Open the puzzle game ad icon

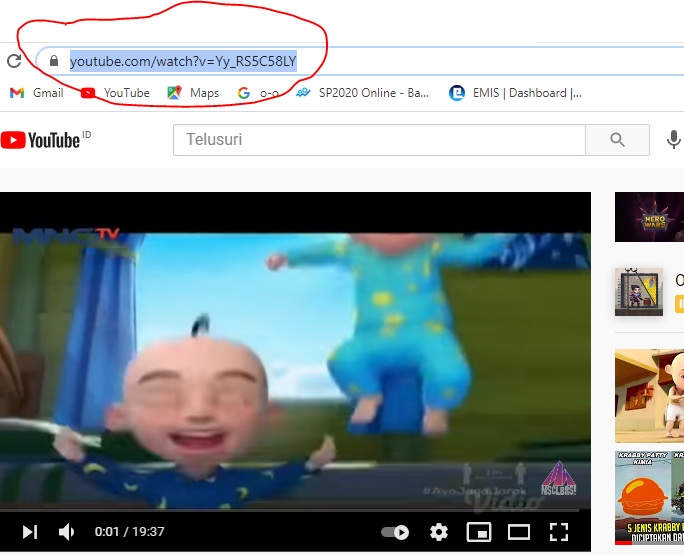click(639, 292)
